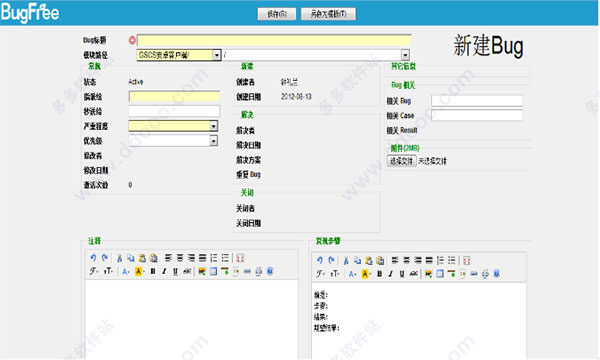Click the status value Active

point(136,82)
